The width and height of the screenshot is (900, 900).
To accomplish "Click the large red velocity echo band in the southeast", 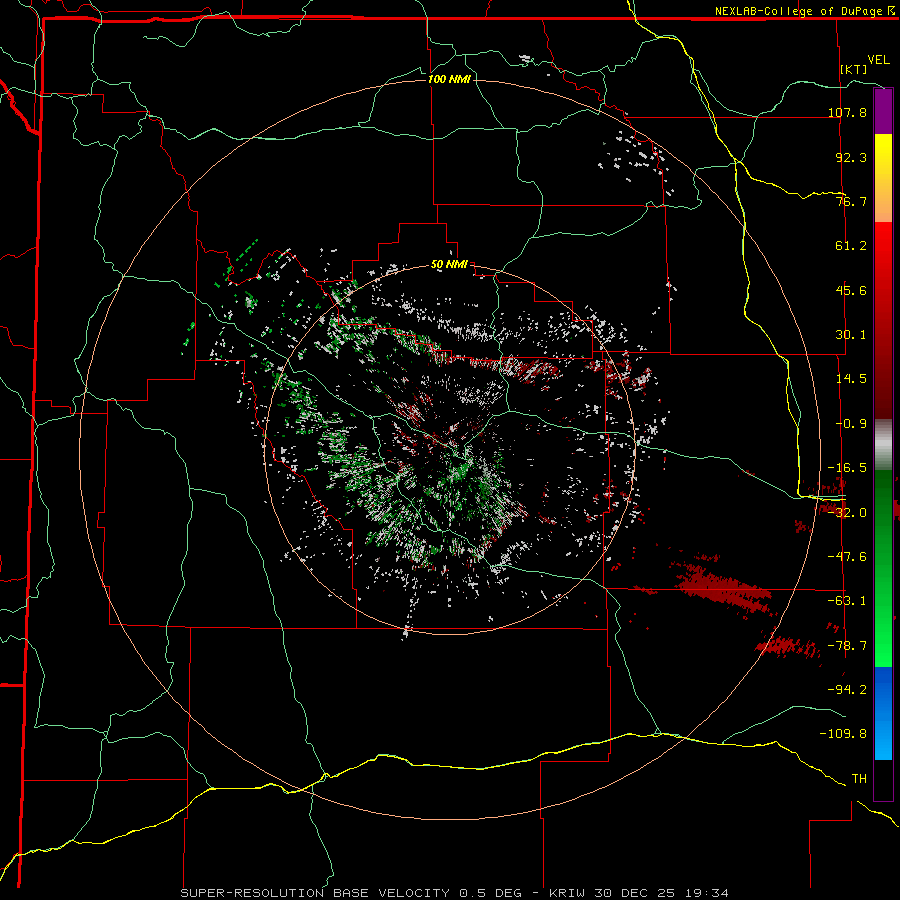I will coord(722,588).
